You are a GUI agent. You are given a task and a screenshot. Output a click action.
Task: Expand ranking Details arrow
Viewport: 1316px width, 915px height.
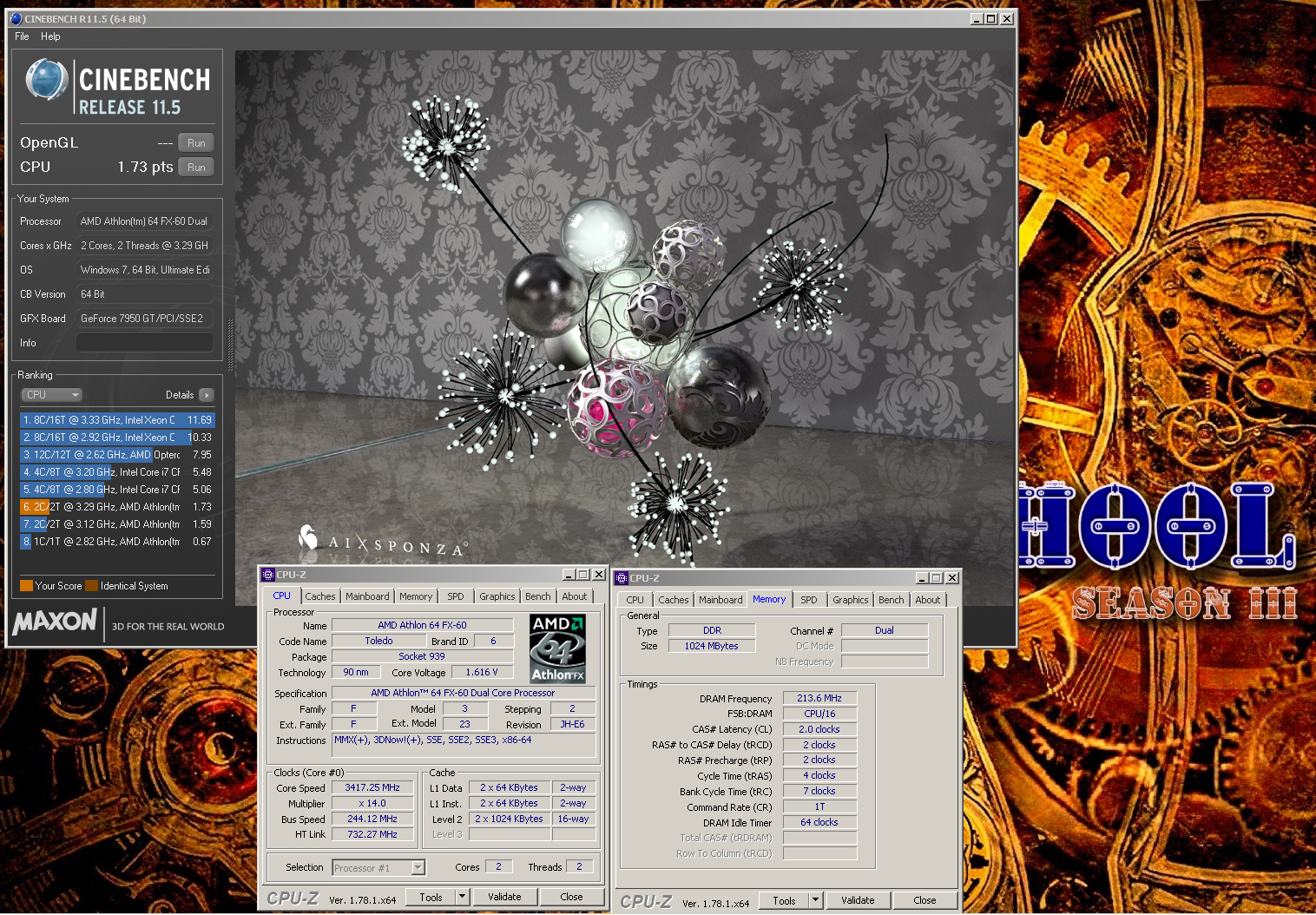(x=207, y=395)
